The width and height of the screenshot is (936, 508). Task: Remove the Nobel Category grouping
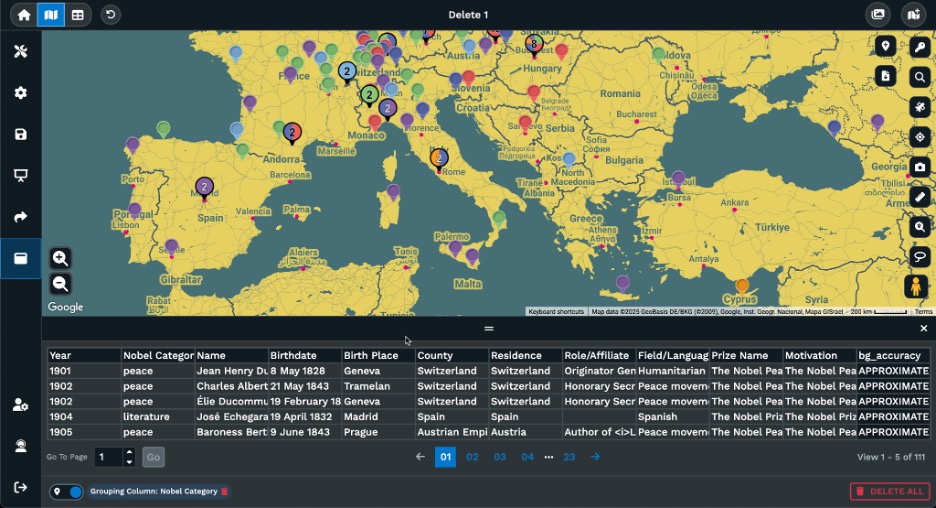(x=224, y=492)
